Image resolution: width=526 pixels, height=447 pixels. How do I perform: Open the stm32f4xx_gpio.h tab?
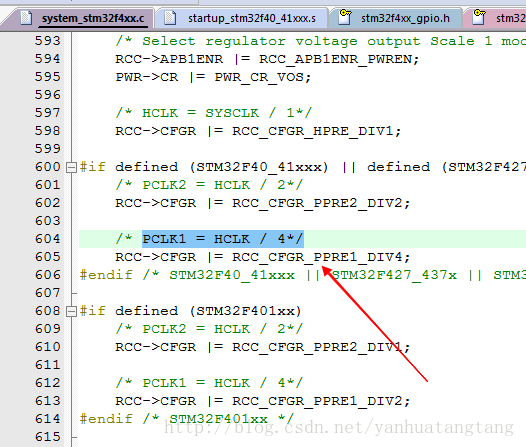(x=396, y=18)
